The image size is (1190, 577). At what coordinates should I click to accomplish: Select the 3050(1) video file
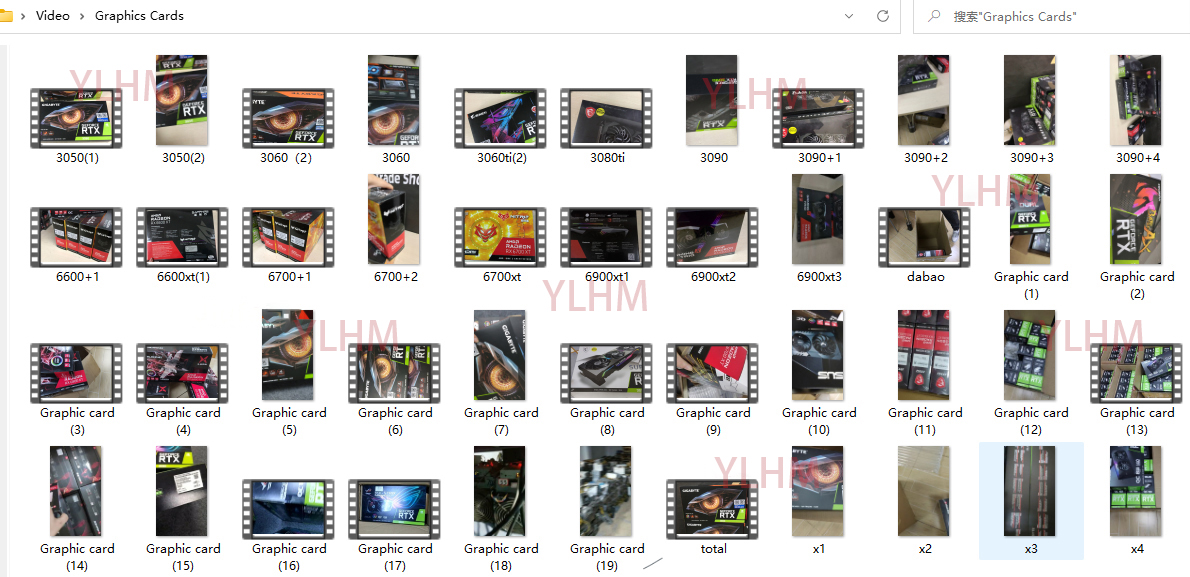point(76,118)
